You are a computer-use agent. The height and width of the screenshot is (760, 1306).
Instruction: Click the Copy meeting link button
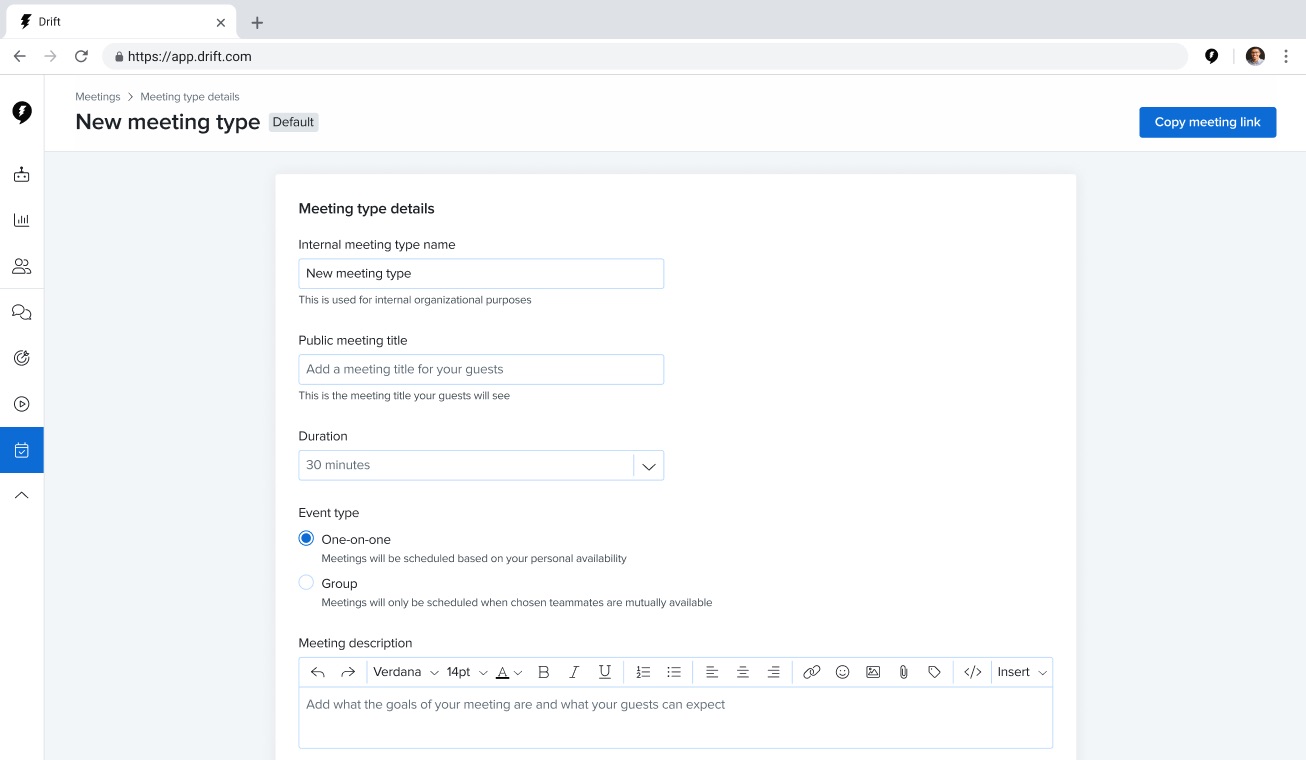tap(1207, 122)
